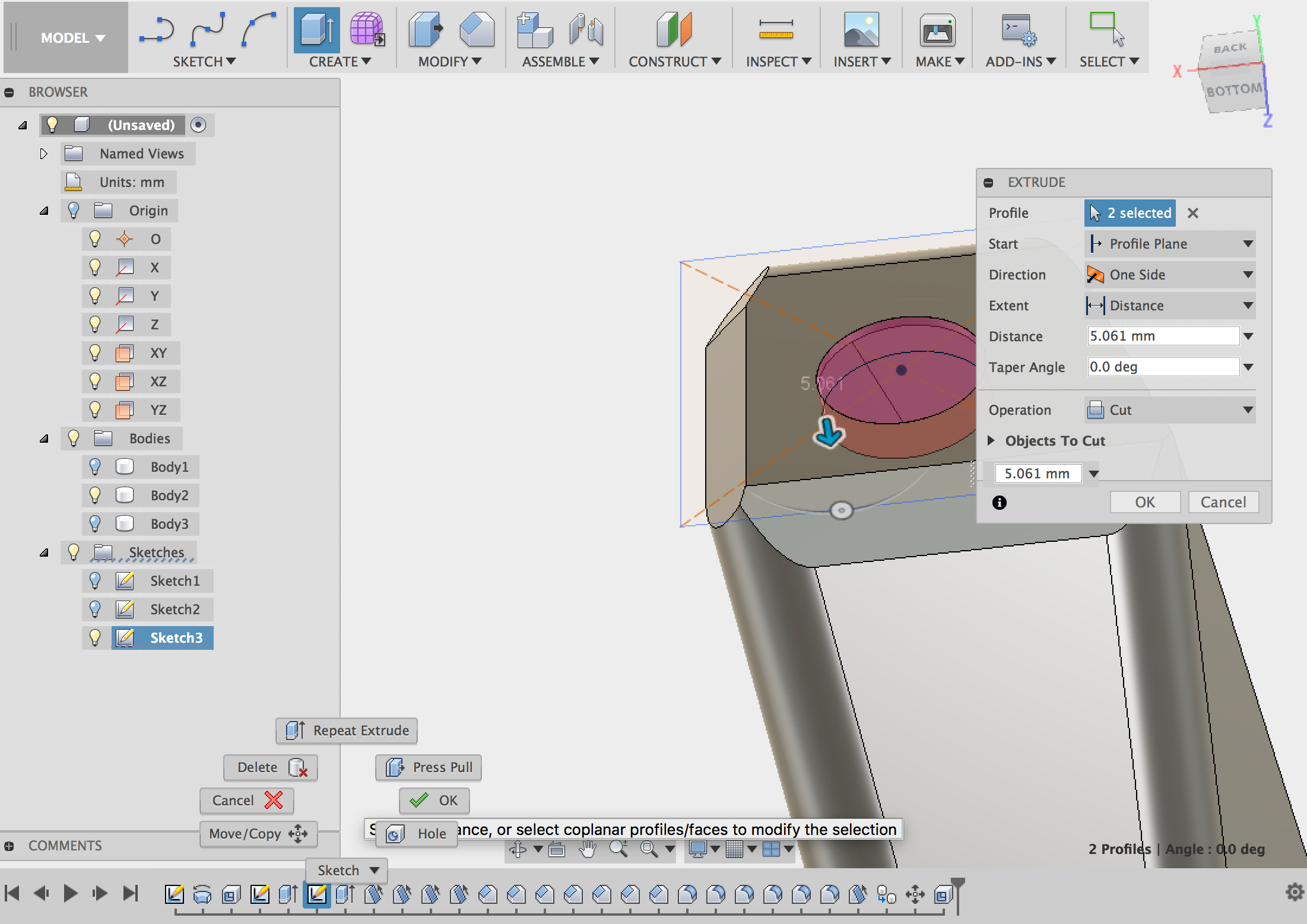The height and width of the screenshot is (924, 1307).
Task: Open the Extent Distance dropdown
Action: point(1170,306)
